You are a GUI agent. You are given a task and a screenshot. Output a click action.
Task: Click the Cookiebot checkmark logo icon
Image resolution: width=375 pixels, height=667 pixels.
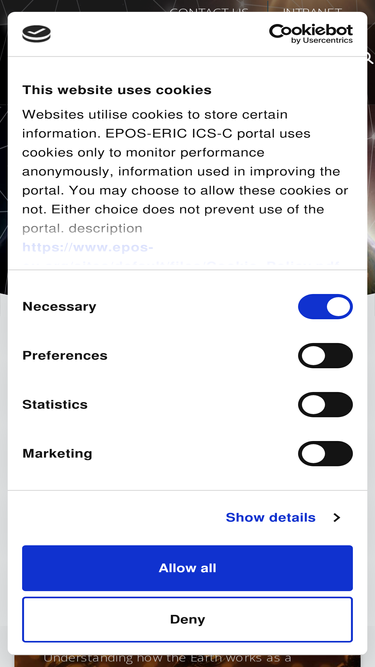37,34
